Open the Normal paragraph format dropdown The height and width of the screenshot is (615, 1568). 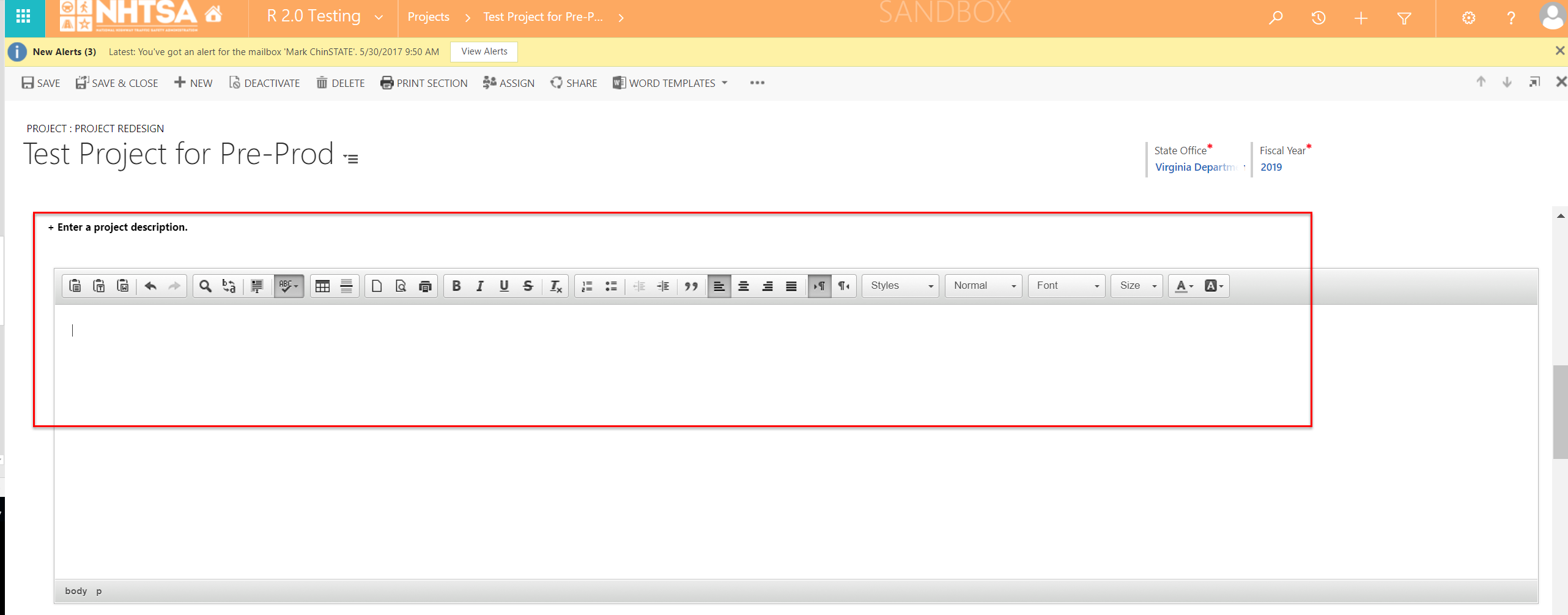click(983, 286)
